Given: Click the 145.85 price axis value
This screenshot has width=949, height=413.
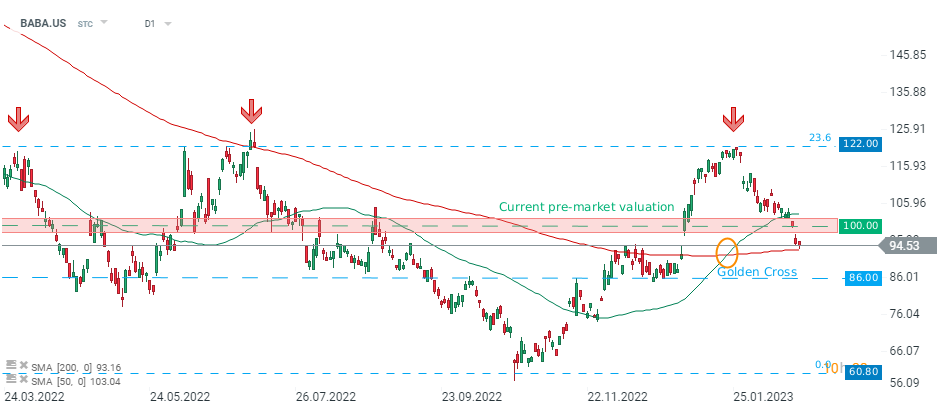Looking at the screenshot, I should tap(907, 55).
